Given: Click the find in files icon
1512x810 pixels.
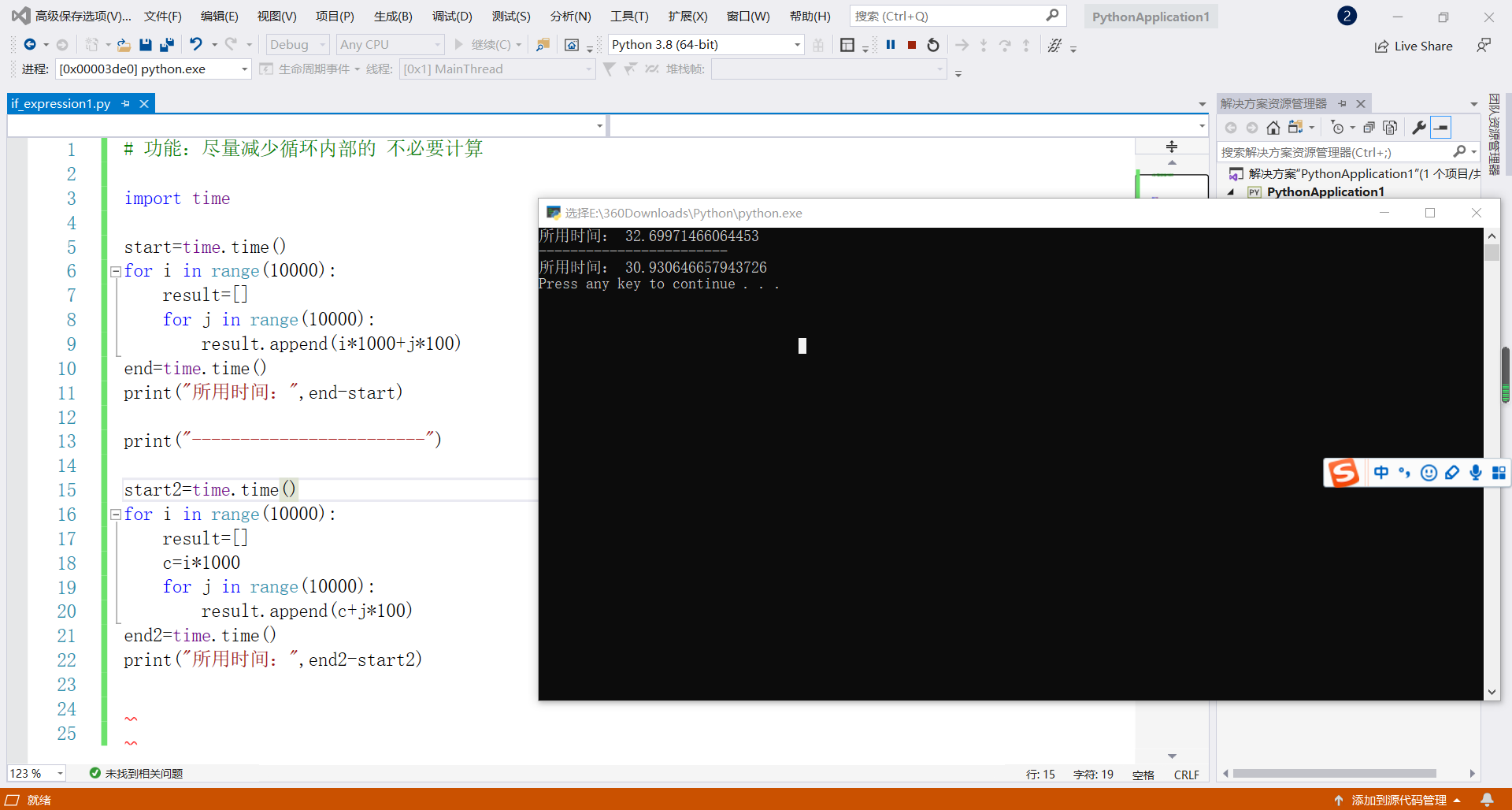Looking at the screenshot, I should (543, 45).
